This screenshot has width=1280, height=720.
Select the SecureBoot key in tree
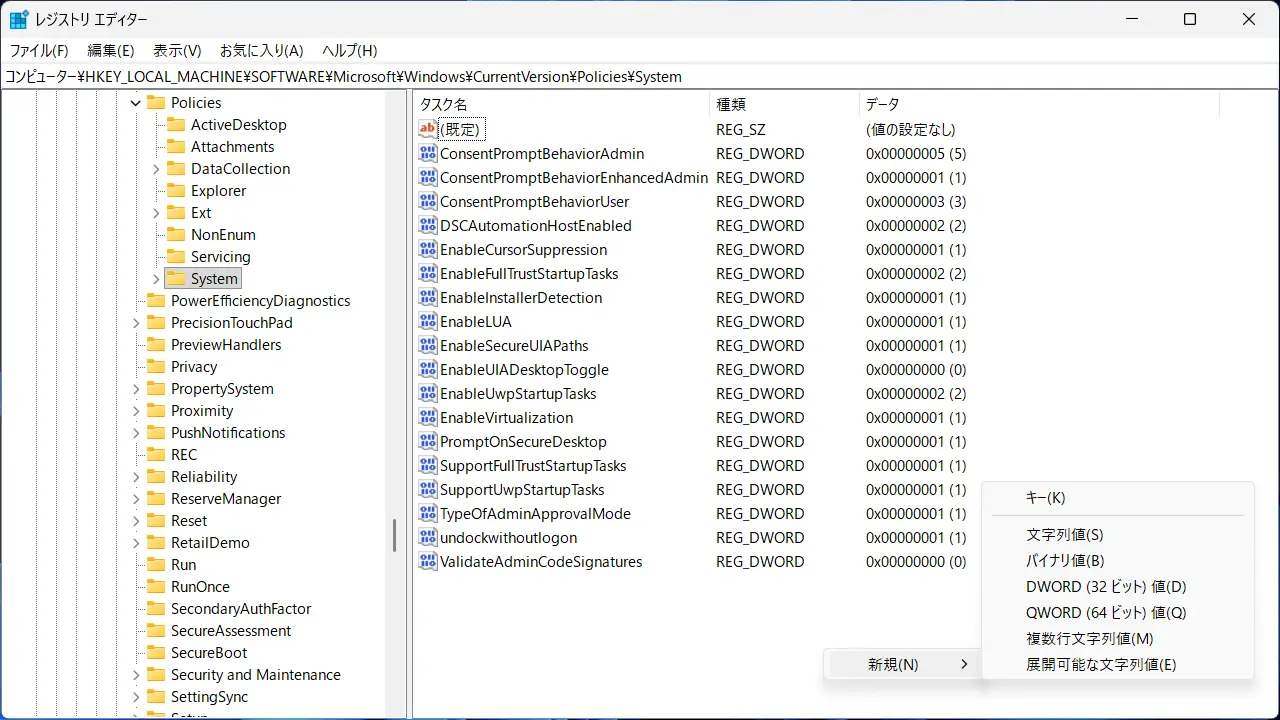point(209,652)
